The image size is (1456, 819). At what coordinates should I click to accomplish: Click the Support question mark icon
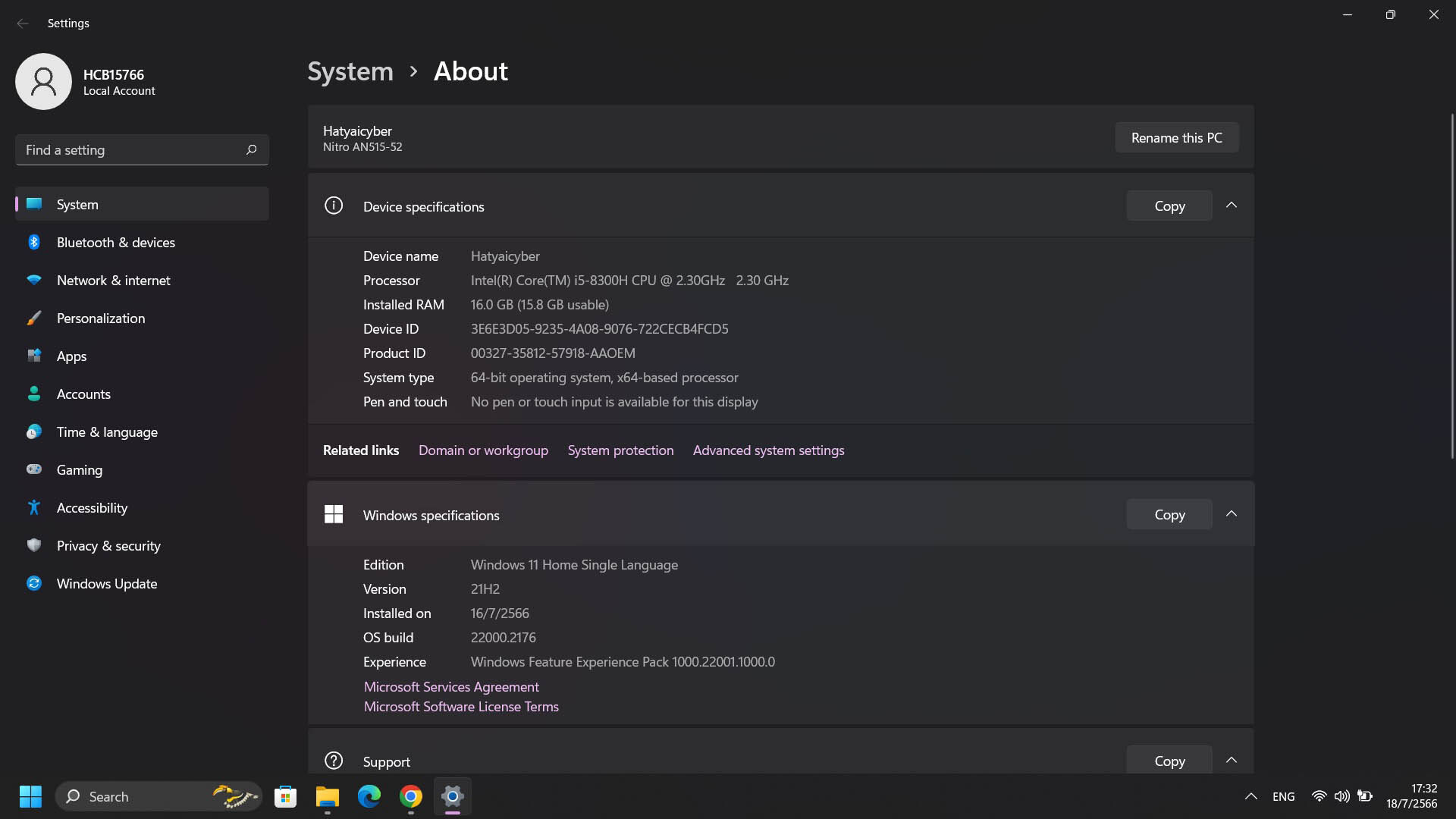334,761
